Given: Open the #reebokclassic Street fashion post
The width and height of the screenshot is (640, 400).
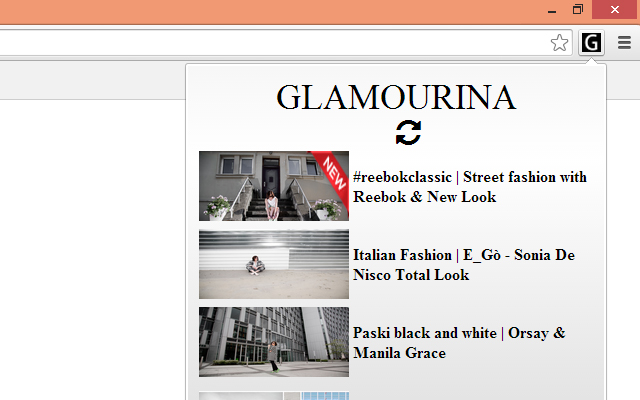Looking at the screenshot, I should click(470, 187).
